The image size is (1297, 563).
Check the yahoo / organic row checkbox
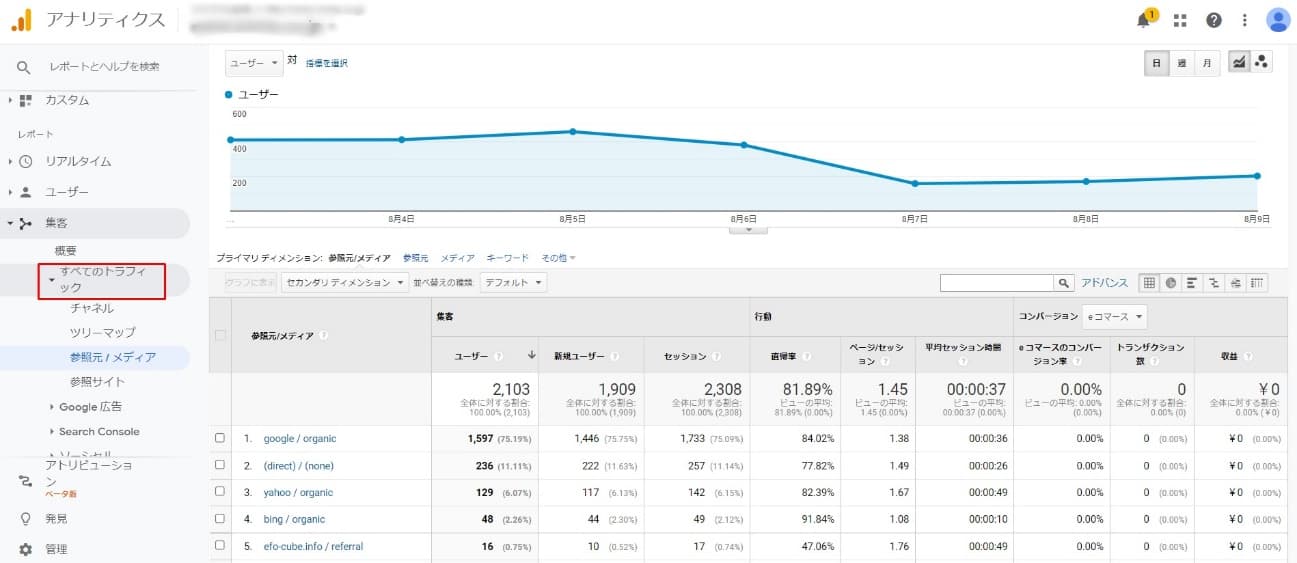(220, 492)
